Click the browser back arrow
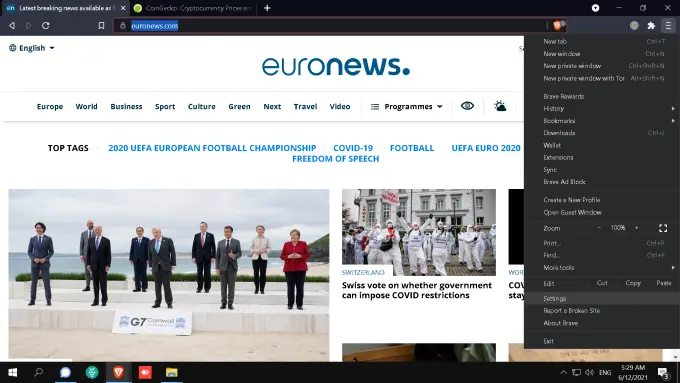680x383 pixels. tap(12, 26)
